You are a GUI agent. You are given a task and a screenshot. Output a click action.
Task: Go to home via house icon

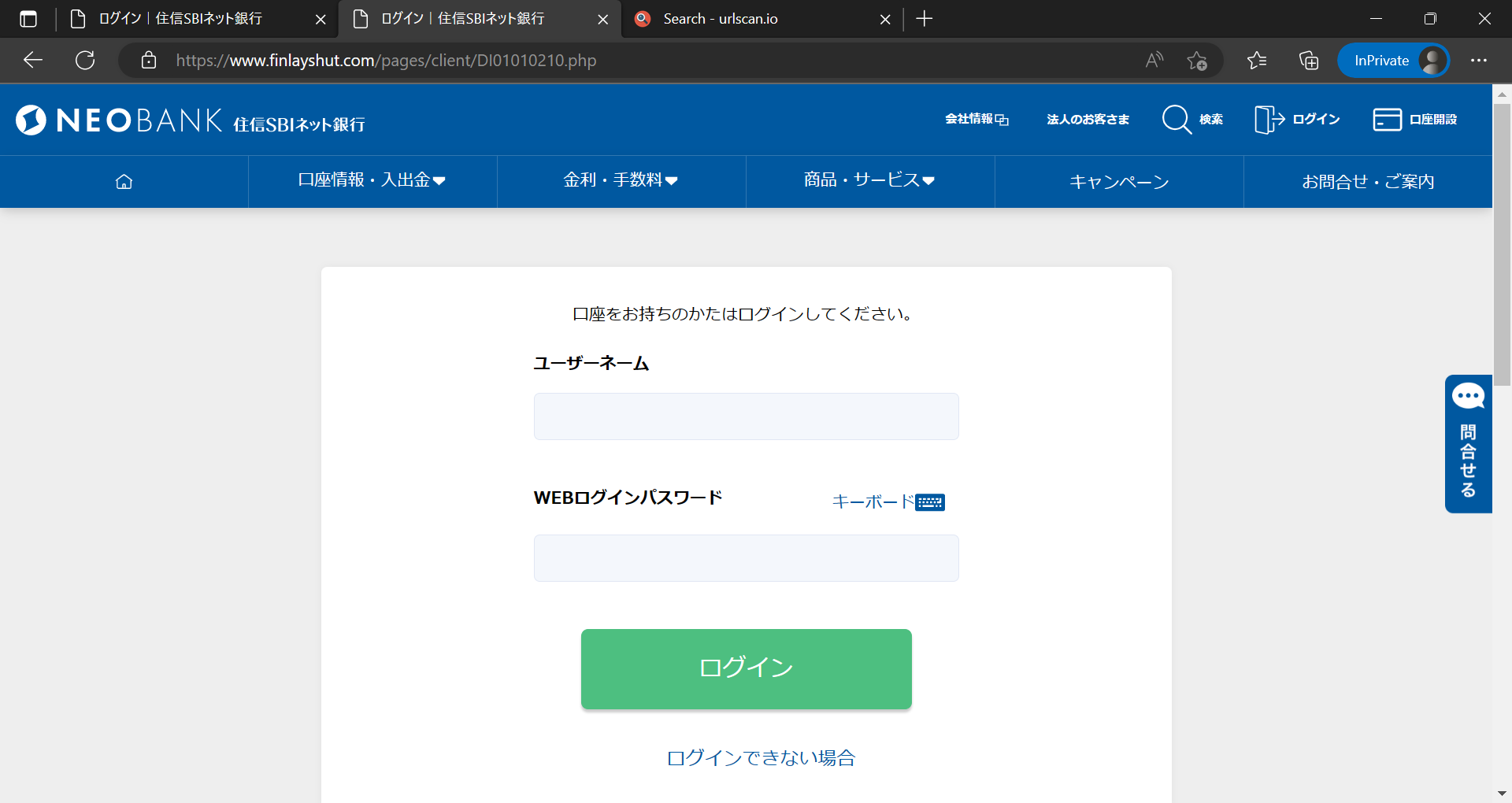coord(124,181)
